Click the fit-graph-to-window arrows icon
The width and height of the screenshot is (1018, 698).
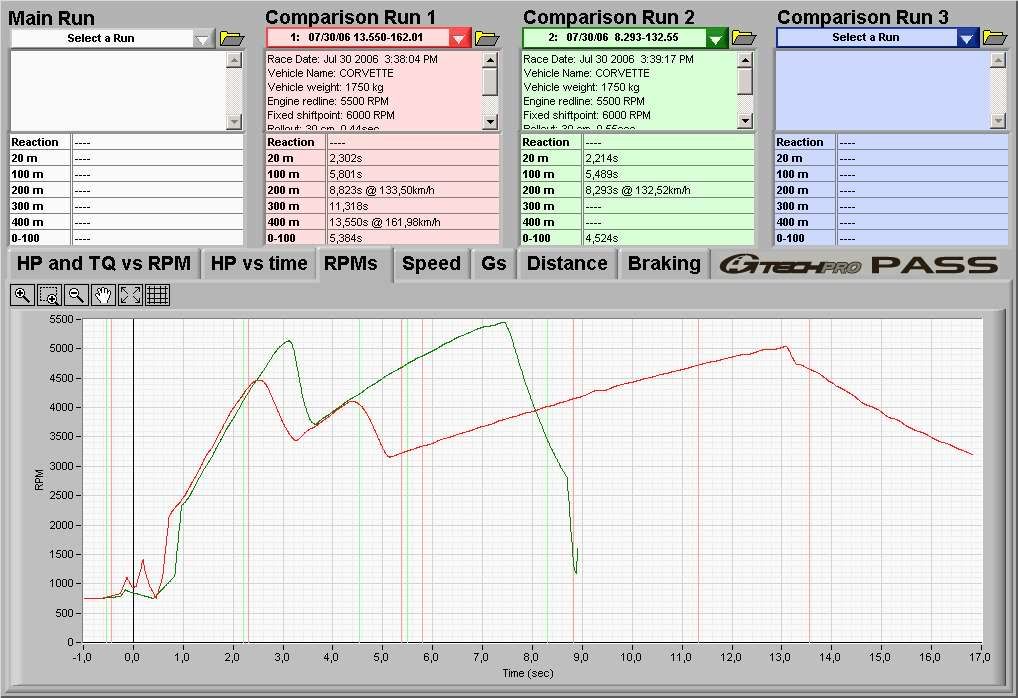pos(130,295)
